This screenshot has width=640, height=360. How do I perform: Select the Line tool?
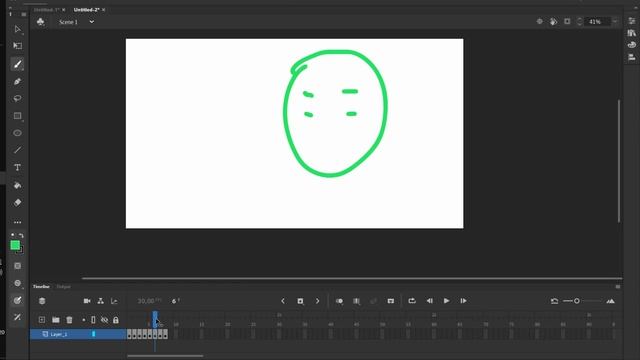pyautogui.click(x=17, y=150)
